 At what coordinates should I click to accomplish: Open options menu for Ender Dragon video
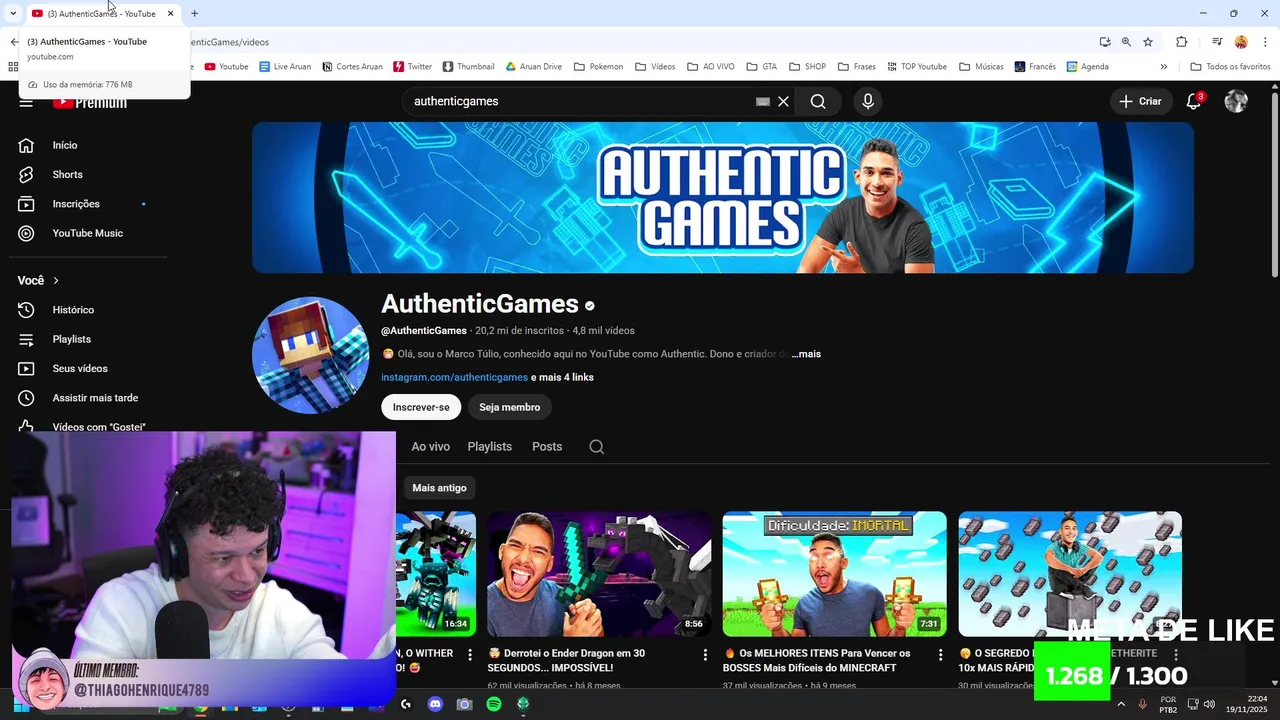click(x=705, y=655)
